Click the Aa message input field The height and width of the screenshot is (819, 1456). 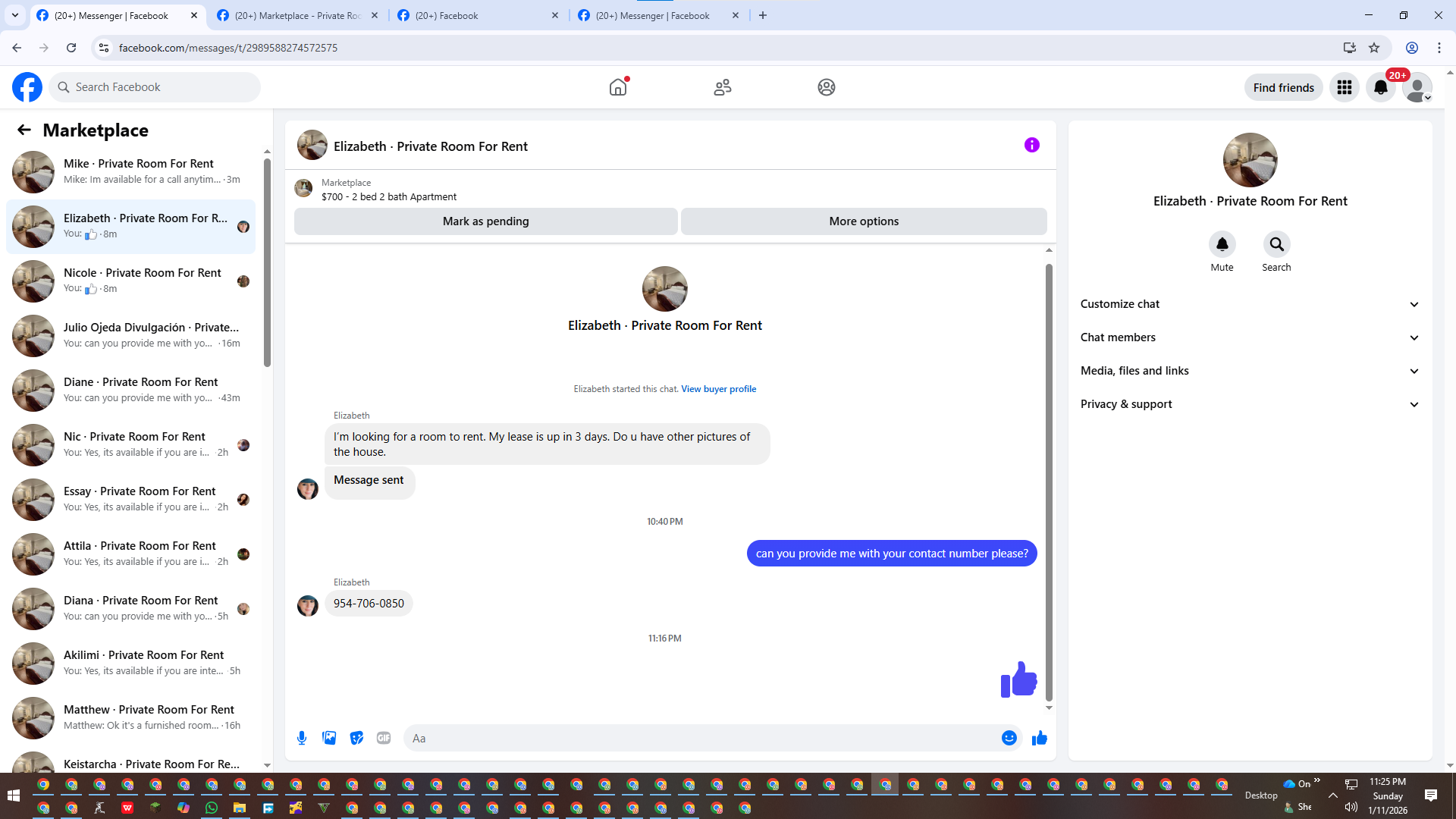click(x=701, y=738)
